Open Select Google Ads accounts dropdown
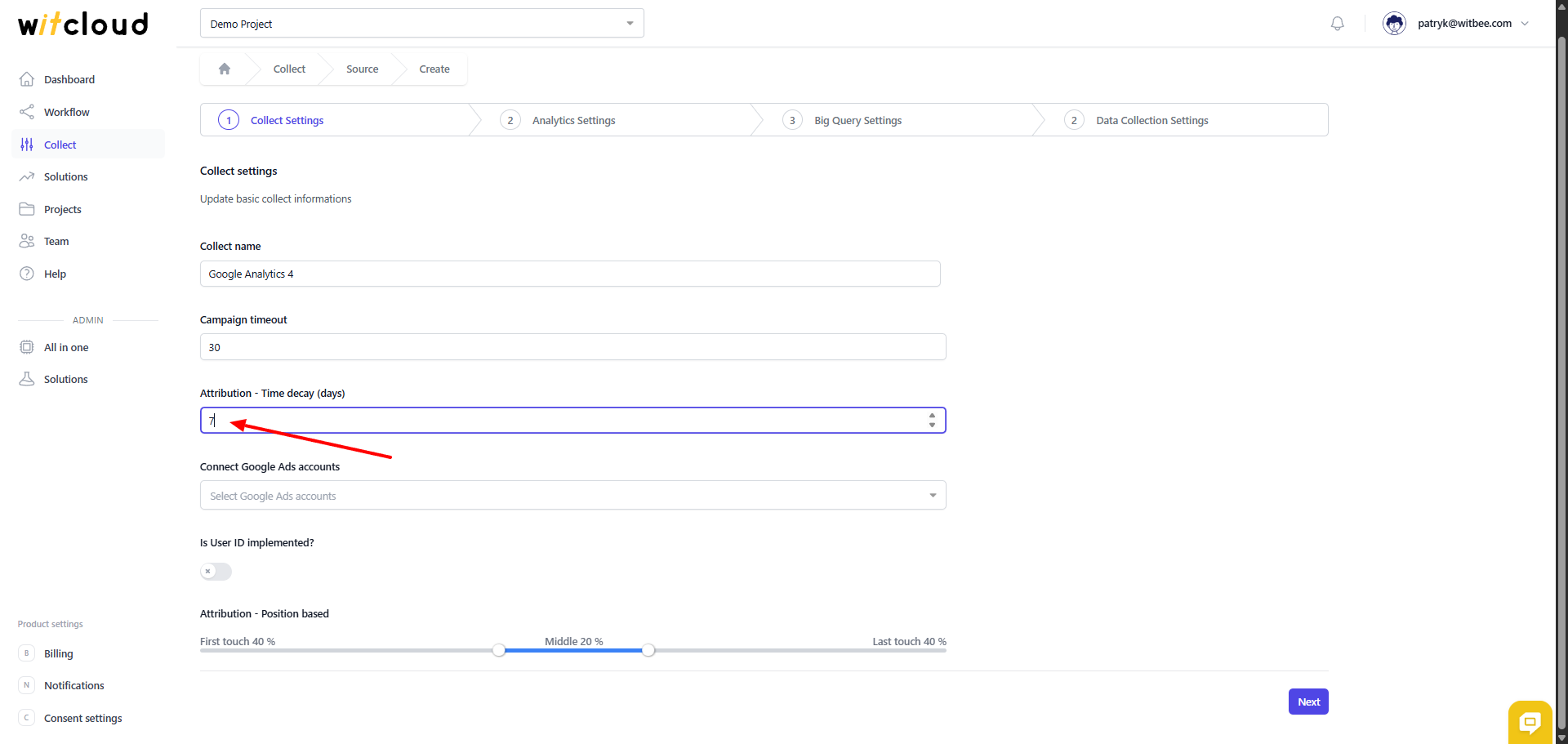The width and height of the screenshot is (1568, 744). (x=572, y=496)
